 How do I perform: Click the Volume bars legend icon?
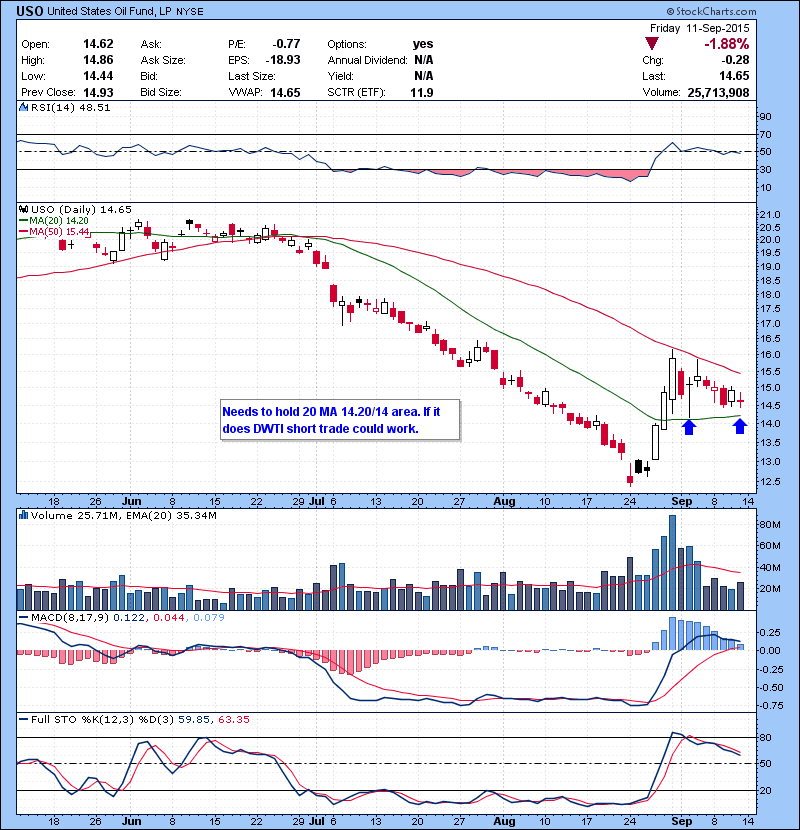point(22,514)
